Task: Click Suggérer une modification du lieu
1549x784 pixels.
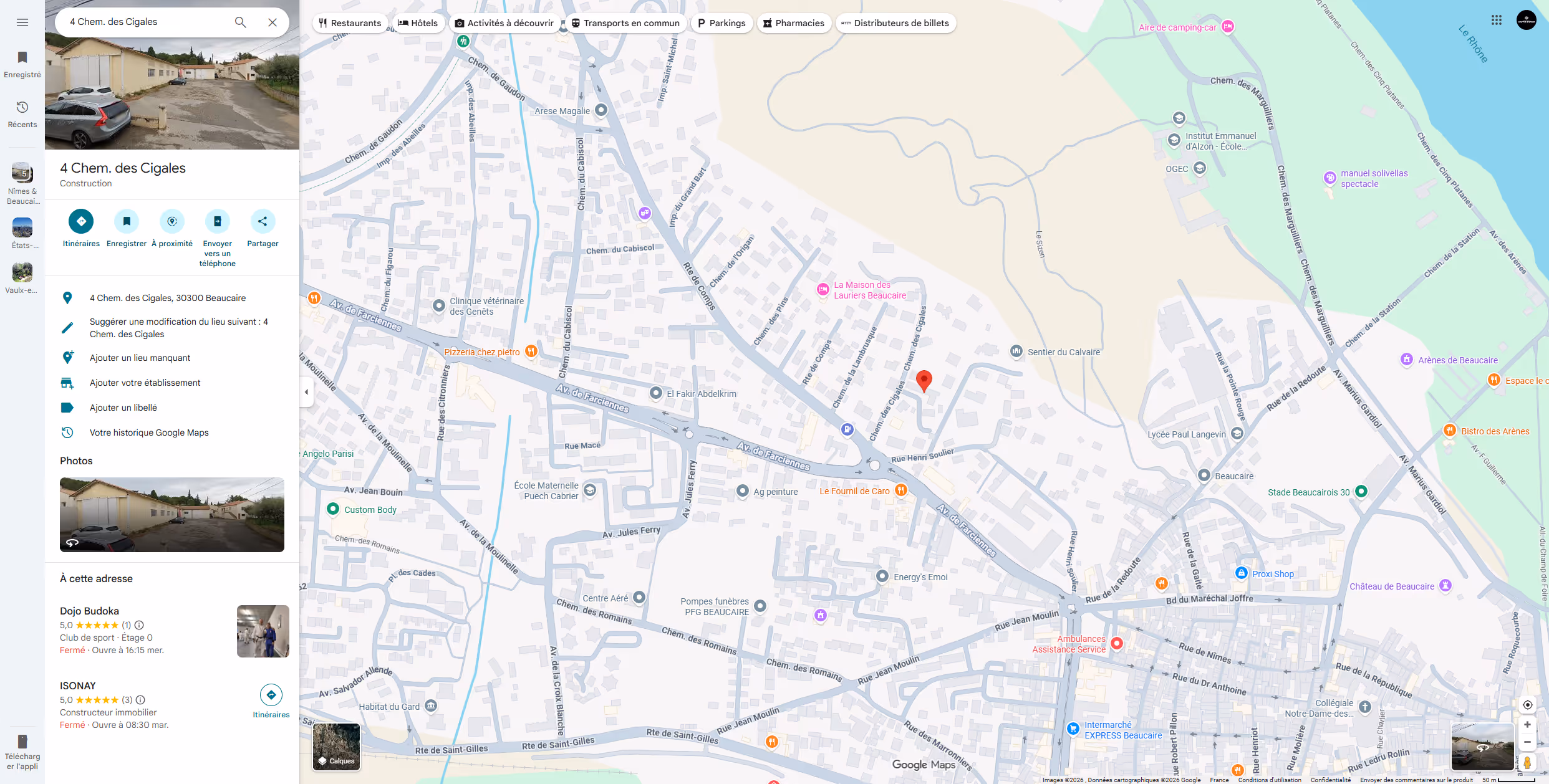Action: pos(178,327)
